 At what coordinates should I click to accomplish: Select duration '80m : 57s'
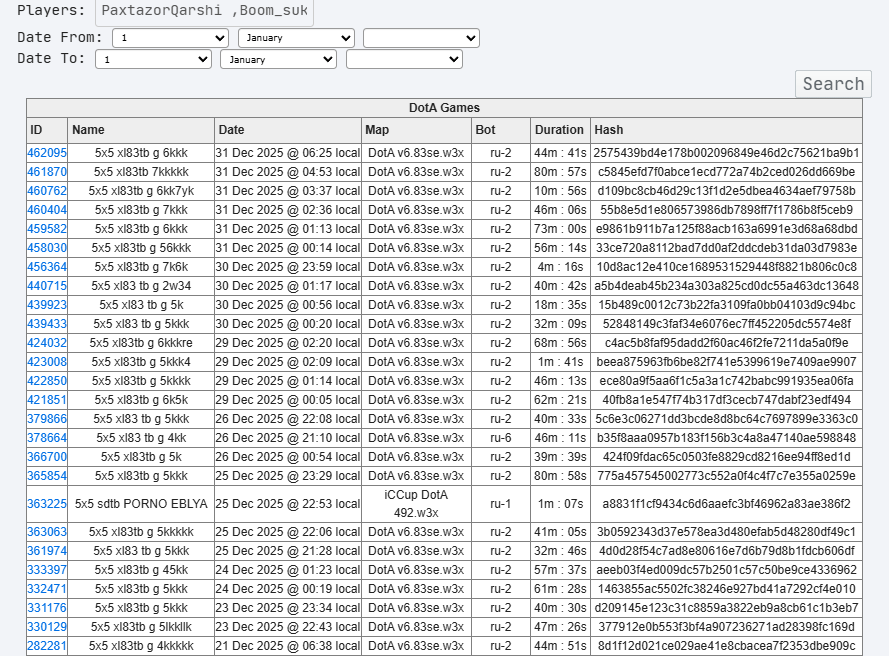point(561,172)
